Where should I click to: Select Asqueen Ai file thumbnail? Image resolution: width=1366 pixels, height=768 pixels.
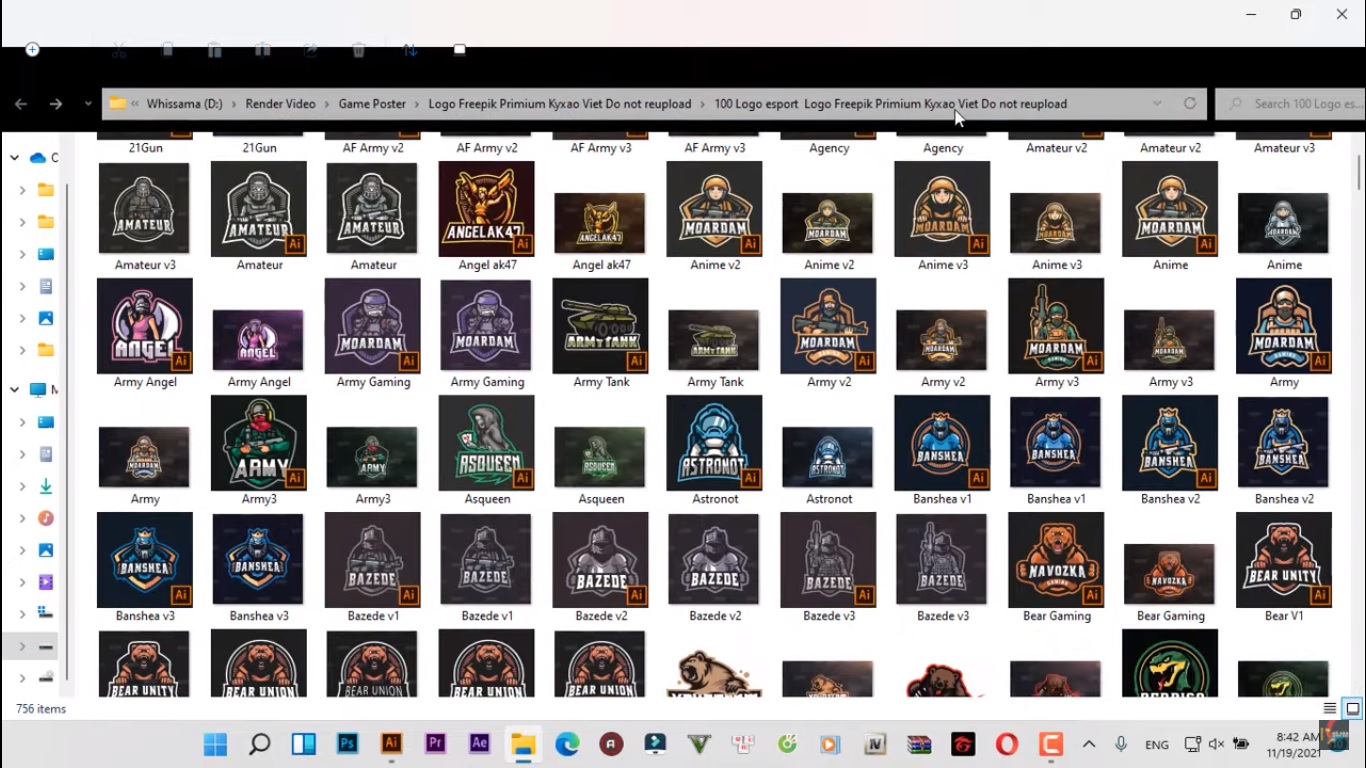487,443
